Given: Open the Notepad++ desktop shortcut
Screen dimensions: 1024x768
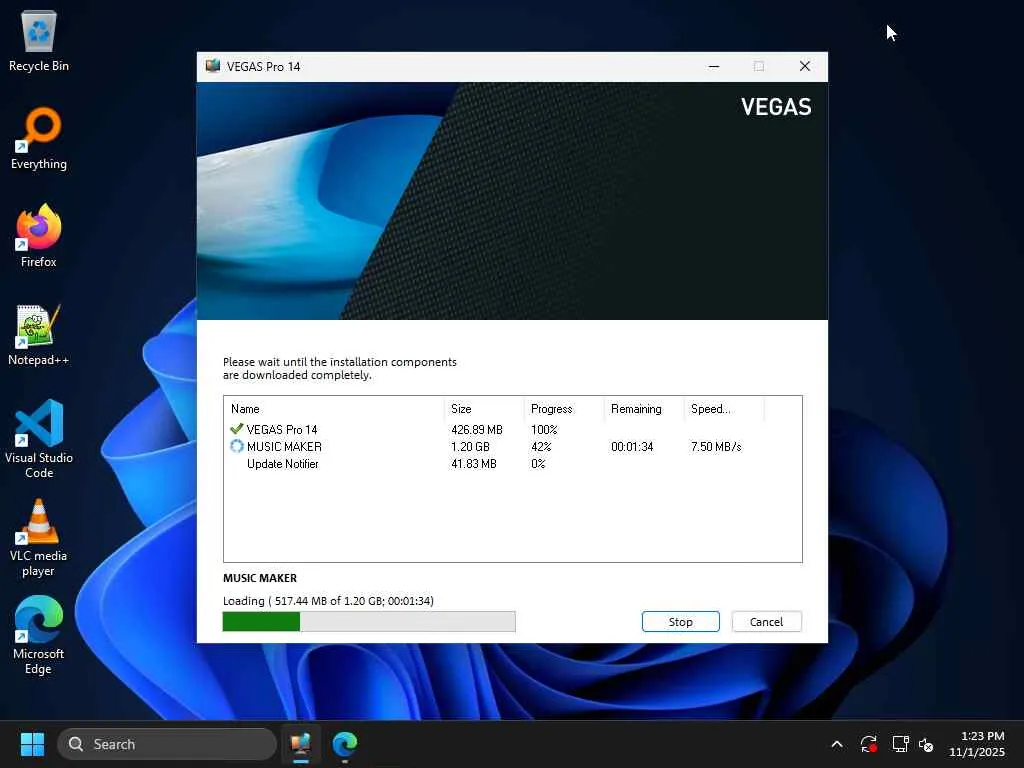Looking at the screenshot, I should (39, 334).
